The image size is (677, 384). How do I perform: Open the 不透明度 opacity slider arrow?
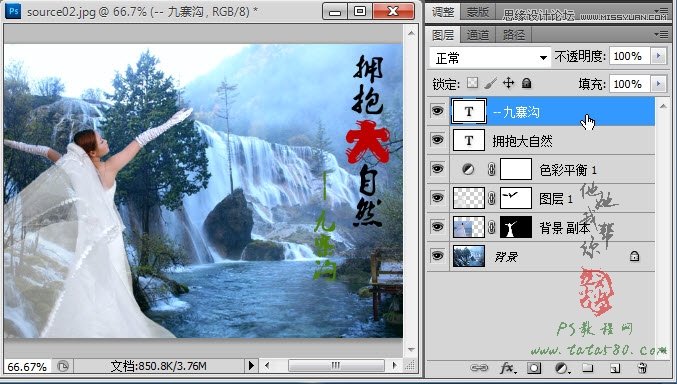coord(659,56)
